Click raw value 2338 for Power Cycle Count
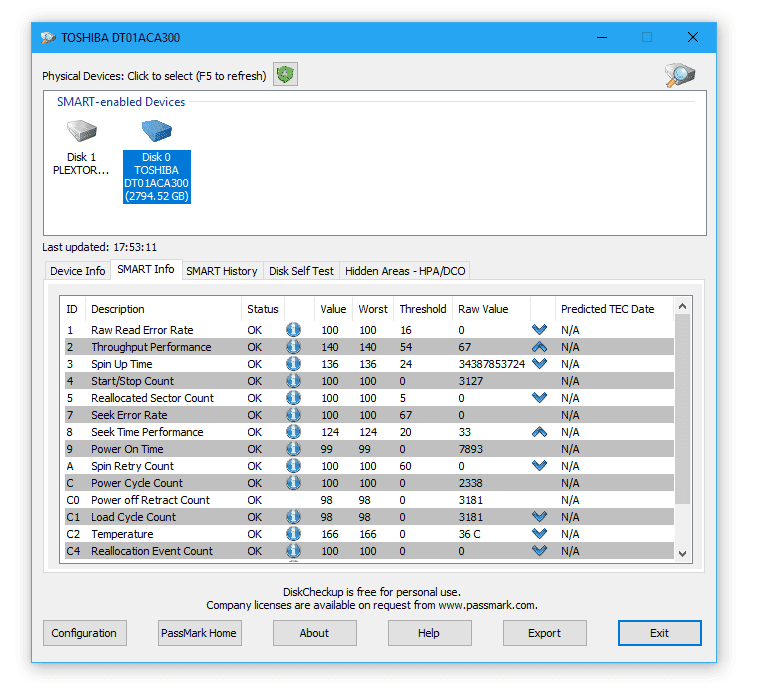The image size is (758, 690). (471, 483)
